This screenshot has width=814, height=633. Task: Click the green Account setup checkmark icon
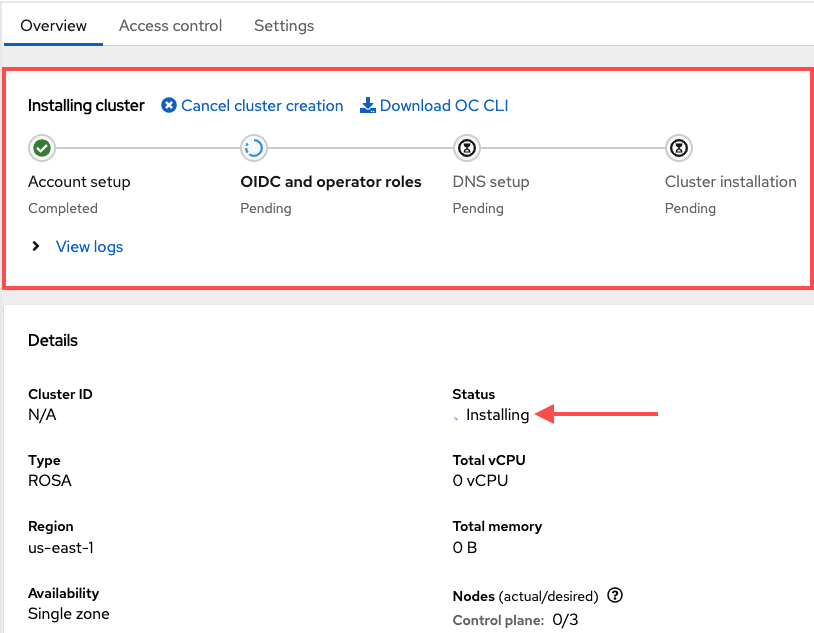tap(41, 149)
